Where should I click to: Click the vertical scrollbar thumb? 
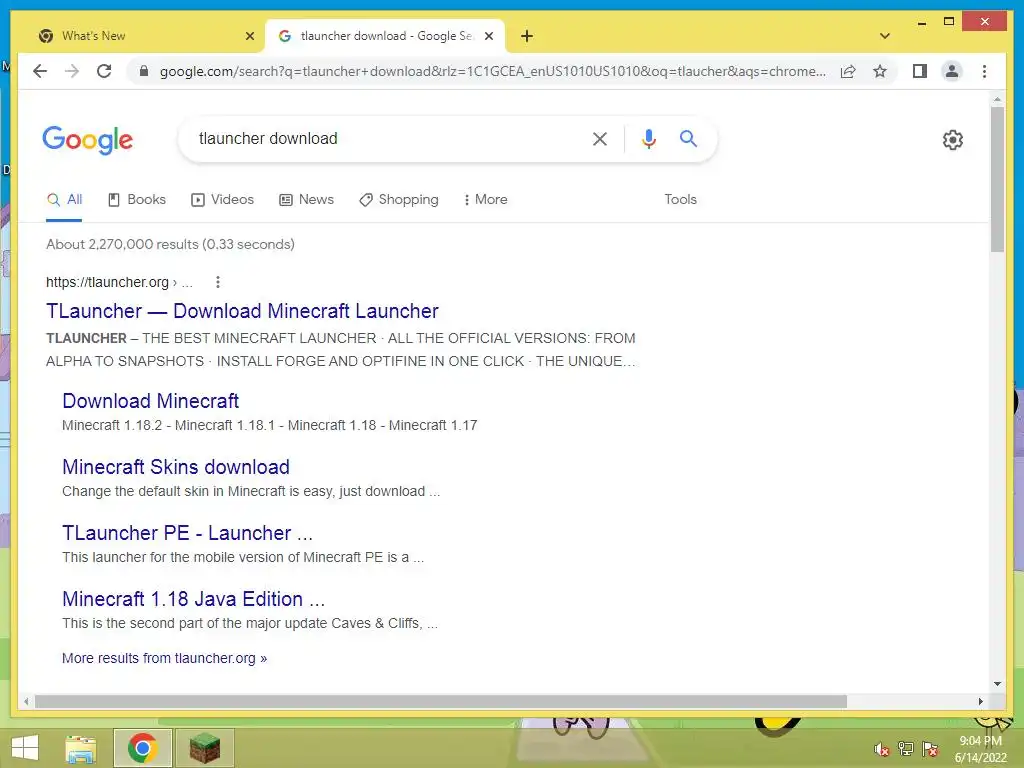[997, 179]
